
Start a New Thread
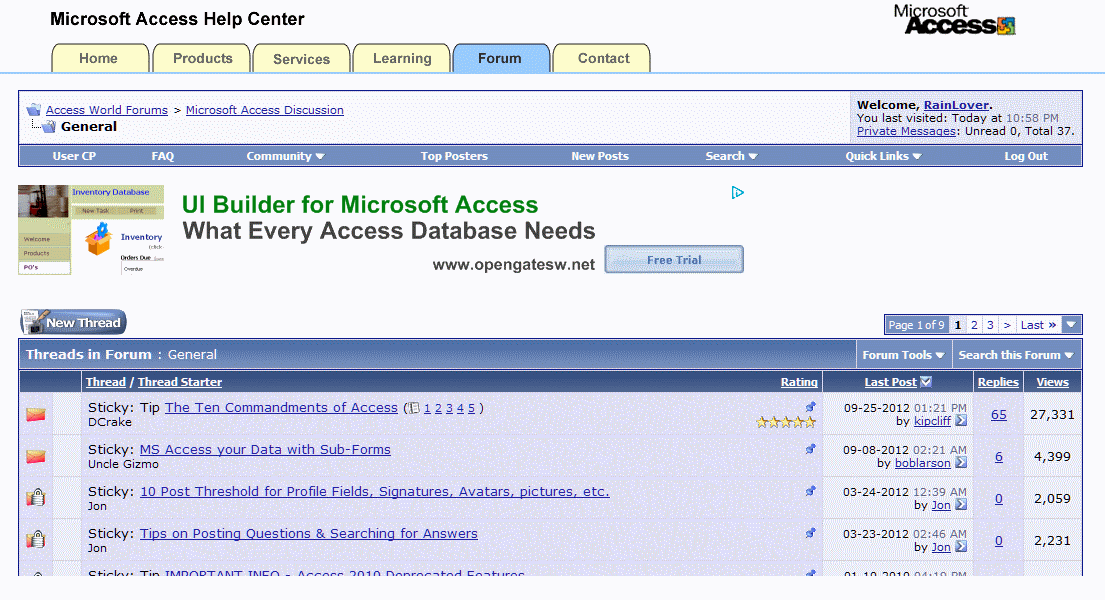73,322
